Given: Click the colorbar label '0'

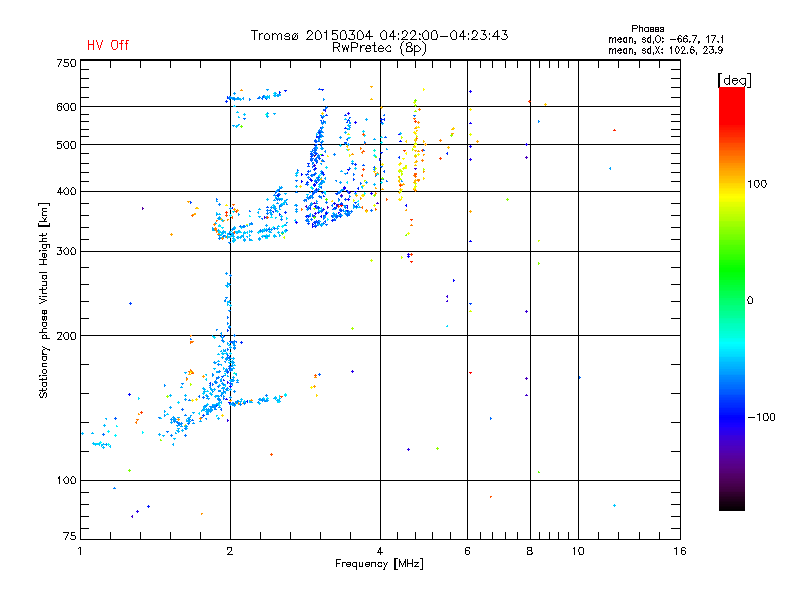Looking at the screenshot, I should coord(749,301).
